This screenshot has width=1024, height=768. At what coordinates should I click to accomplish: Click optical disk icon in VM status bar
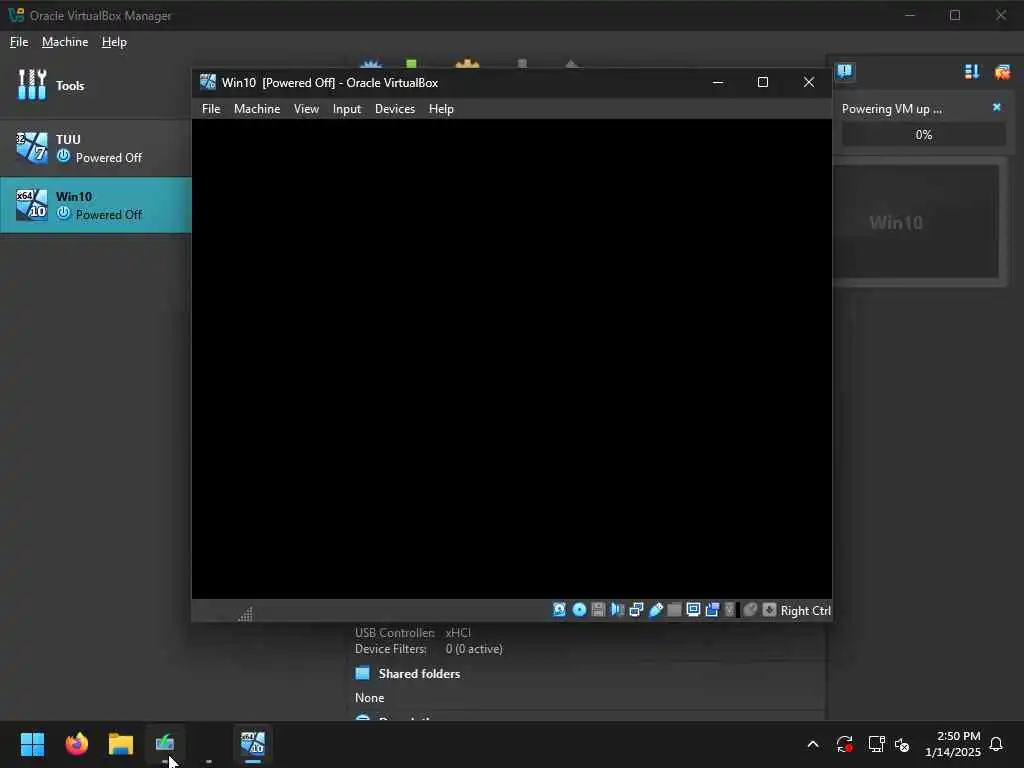click(x=579, y=610)
